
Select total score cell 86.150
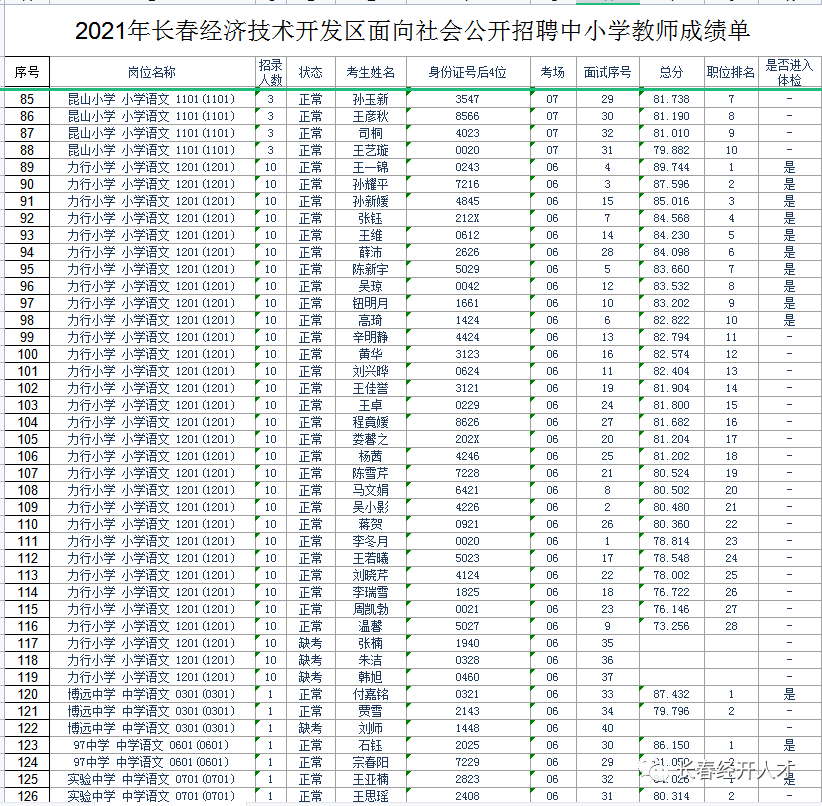(672, 745)
